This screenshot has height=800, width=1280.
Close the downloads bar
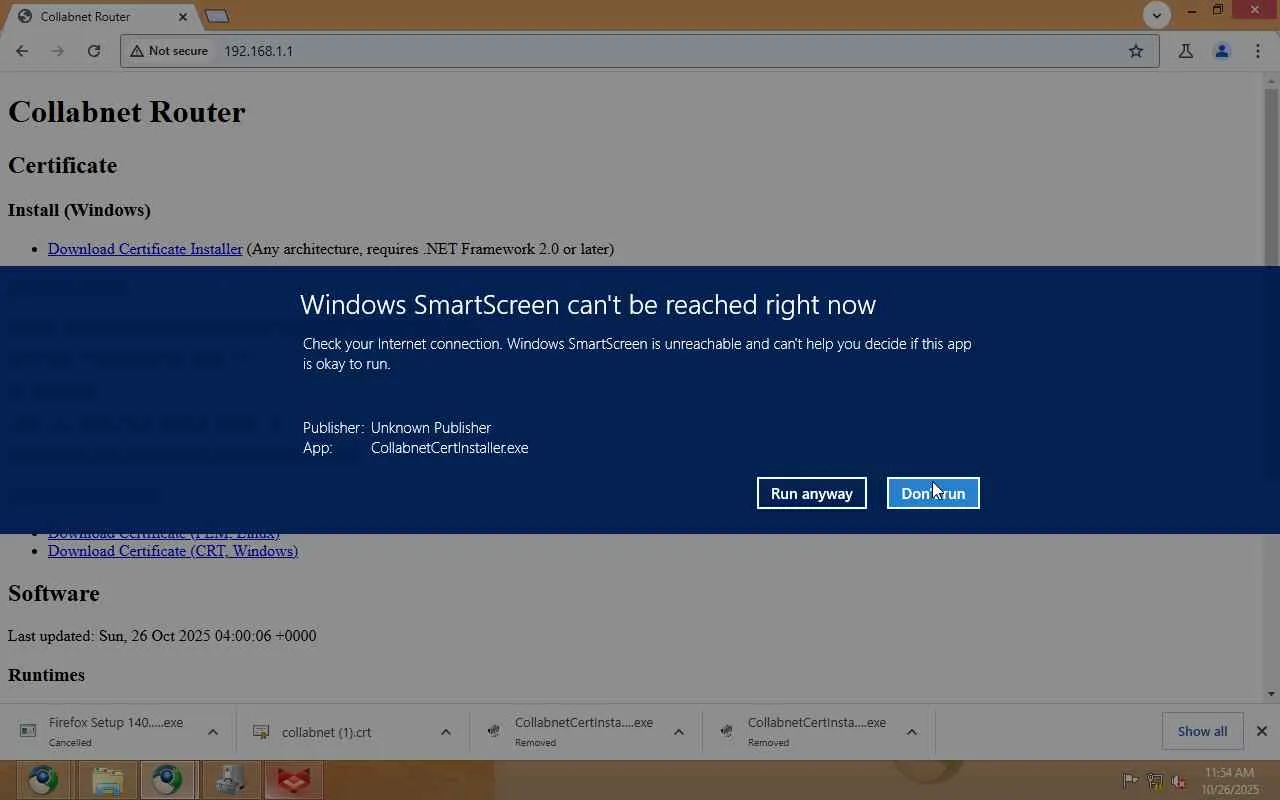click(x=1262, y=731)
